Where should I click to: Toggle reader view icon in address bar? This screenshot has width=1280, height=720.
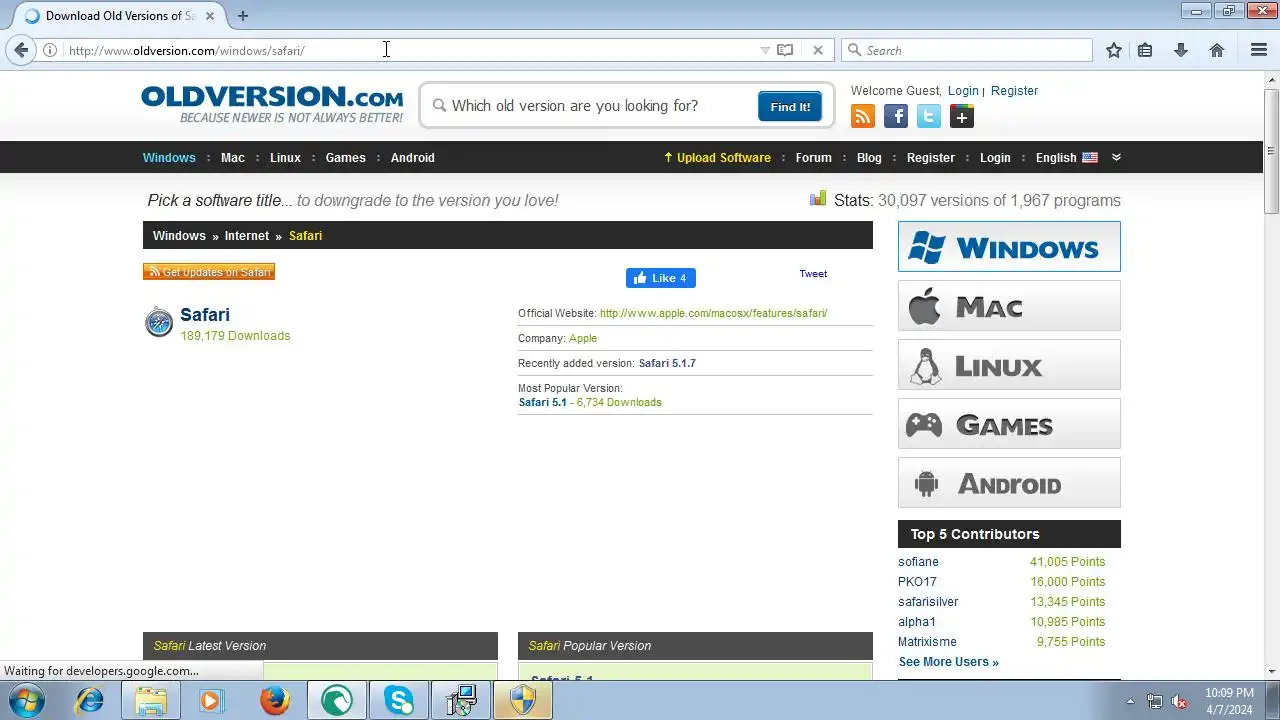785,50
